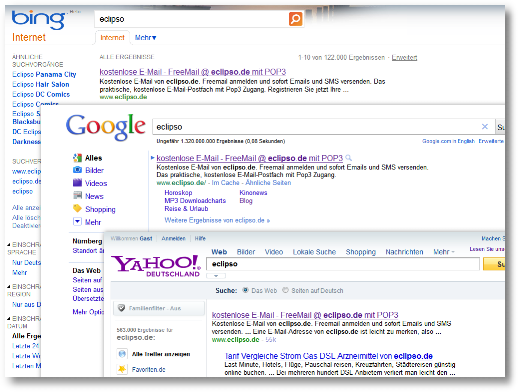Click the Familienfilter shield icon in Yahoo

(x=122, y=308)
